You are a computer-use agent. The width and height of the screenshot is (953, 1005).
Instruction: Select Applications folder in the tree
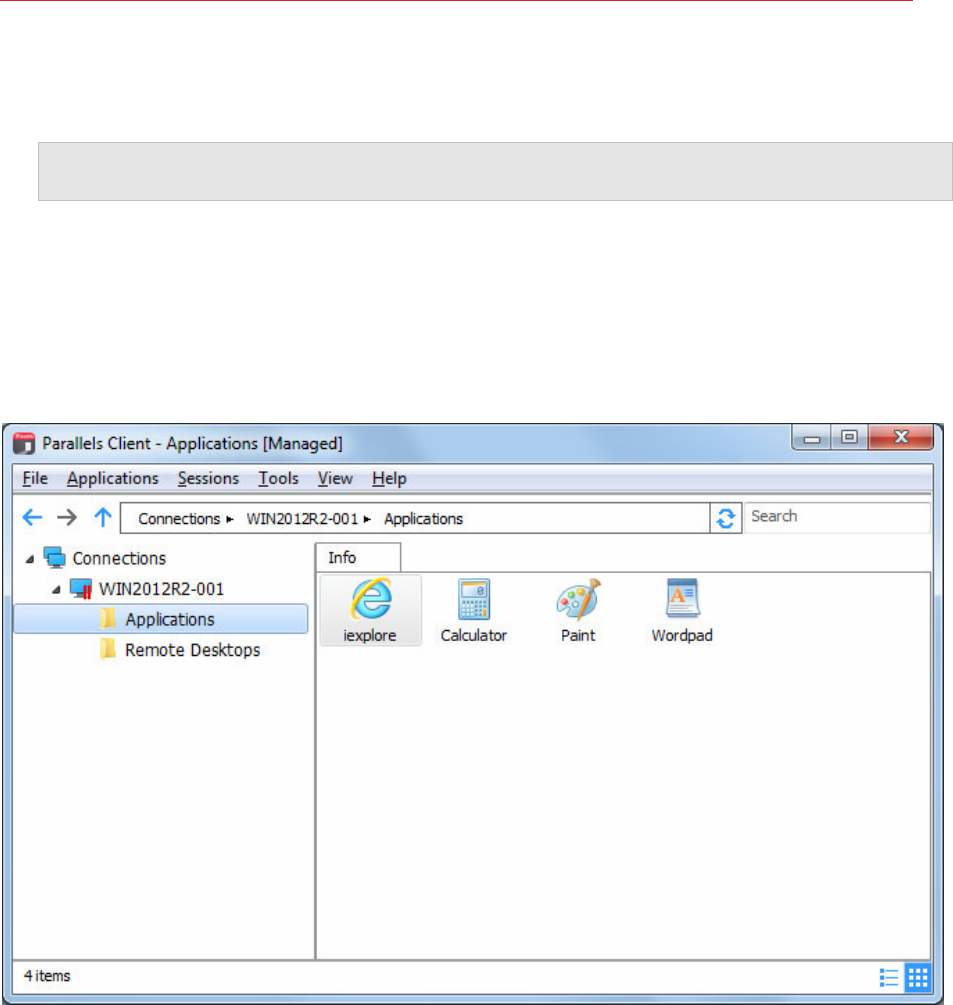click(x=161, y=619)
